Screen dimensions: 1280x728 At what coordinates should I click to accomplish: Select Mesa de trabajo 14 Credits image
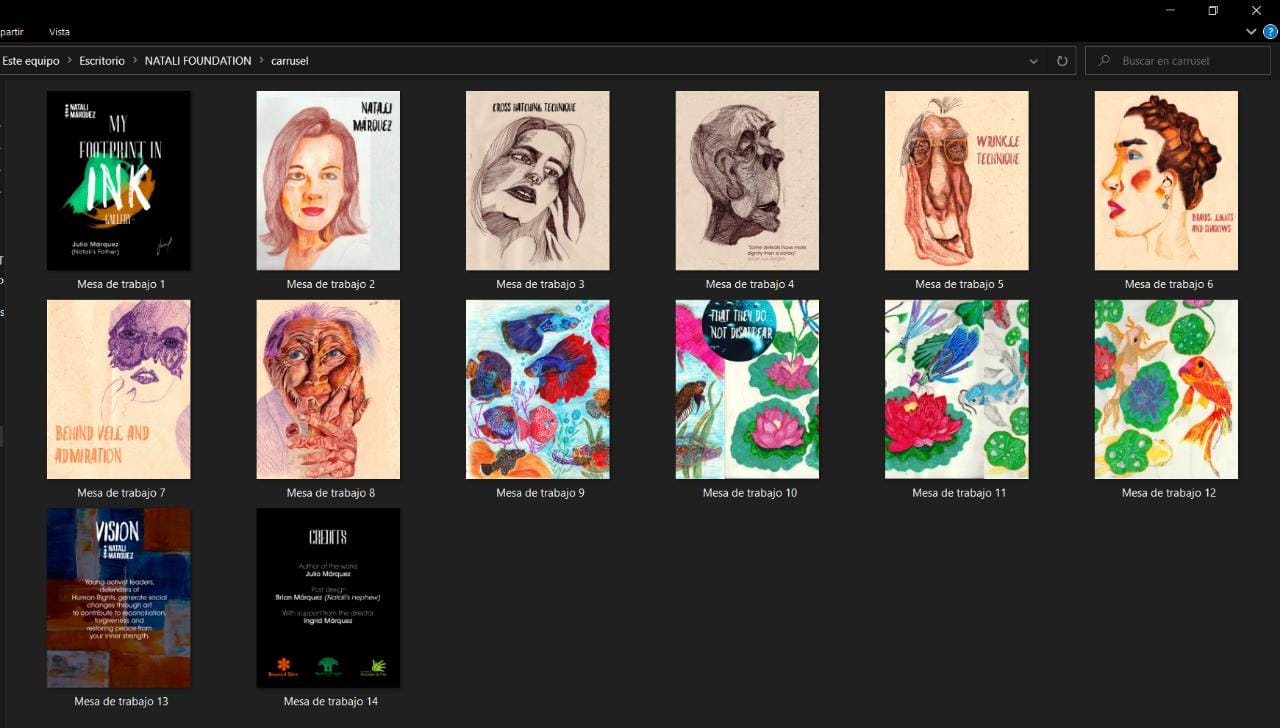tap(328, 598)
